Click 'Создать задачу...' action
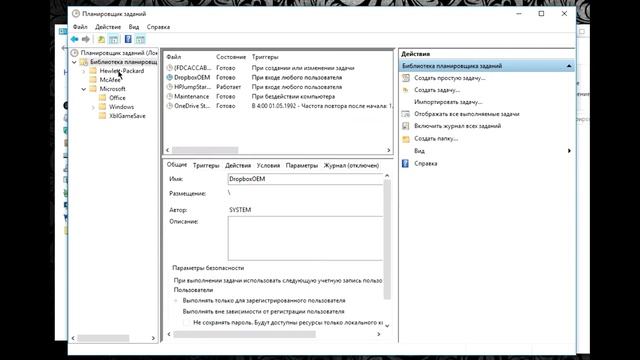The width and height of the screenshot is (640, 360). [437, 90]
